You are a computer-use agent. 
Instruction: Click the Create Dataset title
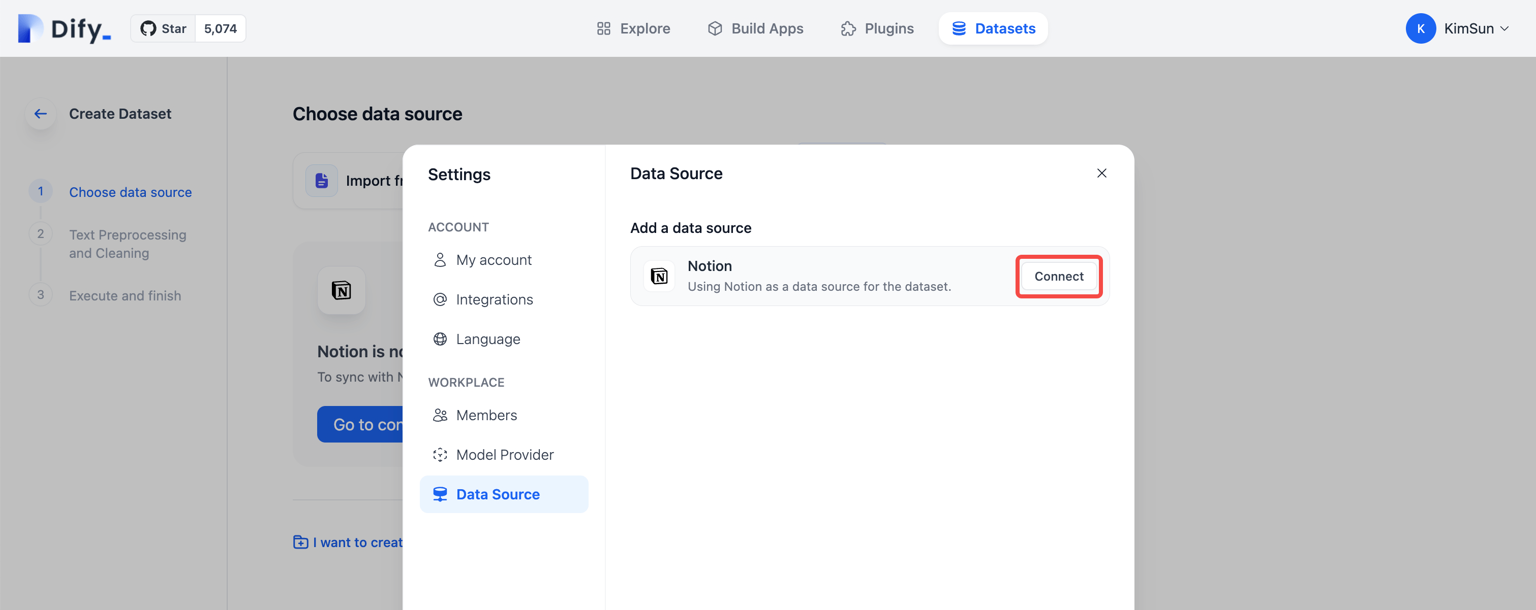click(120, 114)
